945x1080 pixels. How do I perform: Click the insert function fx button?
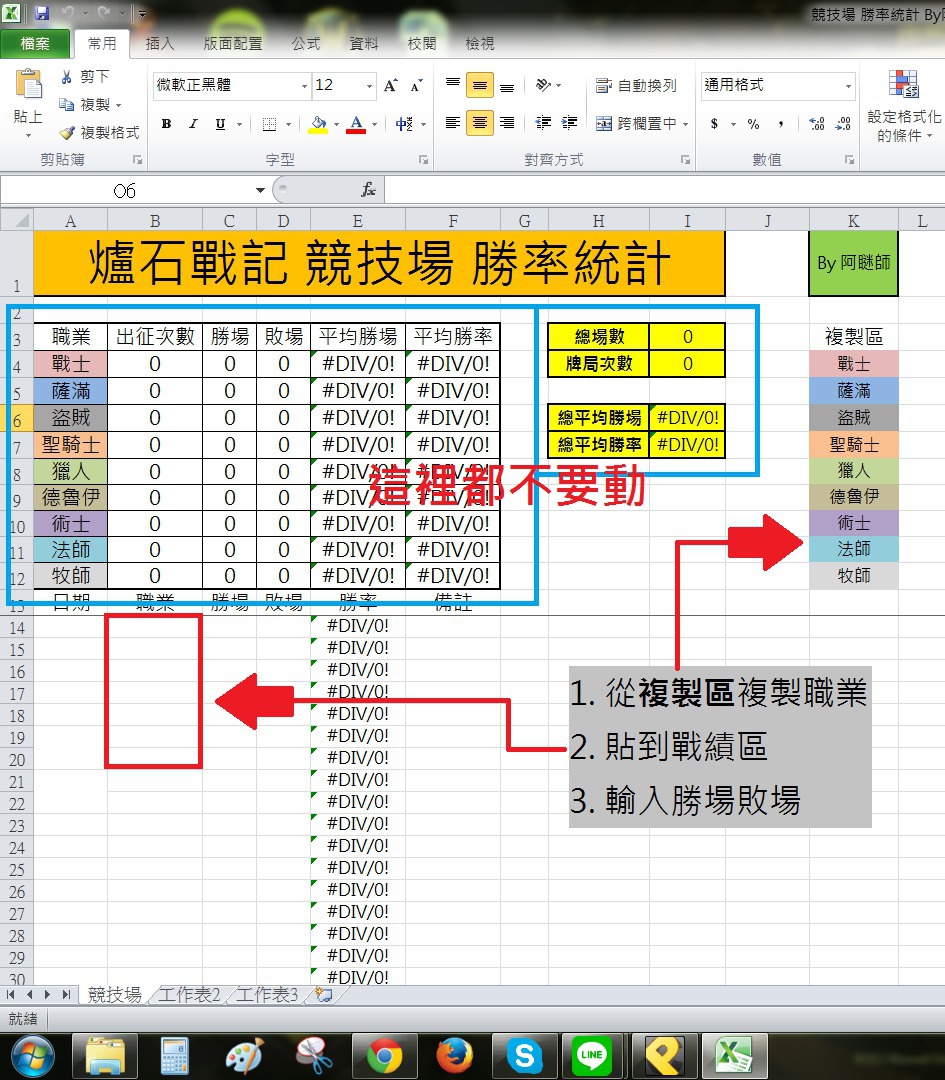[x=368, y=190]
